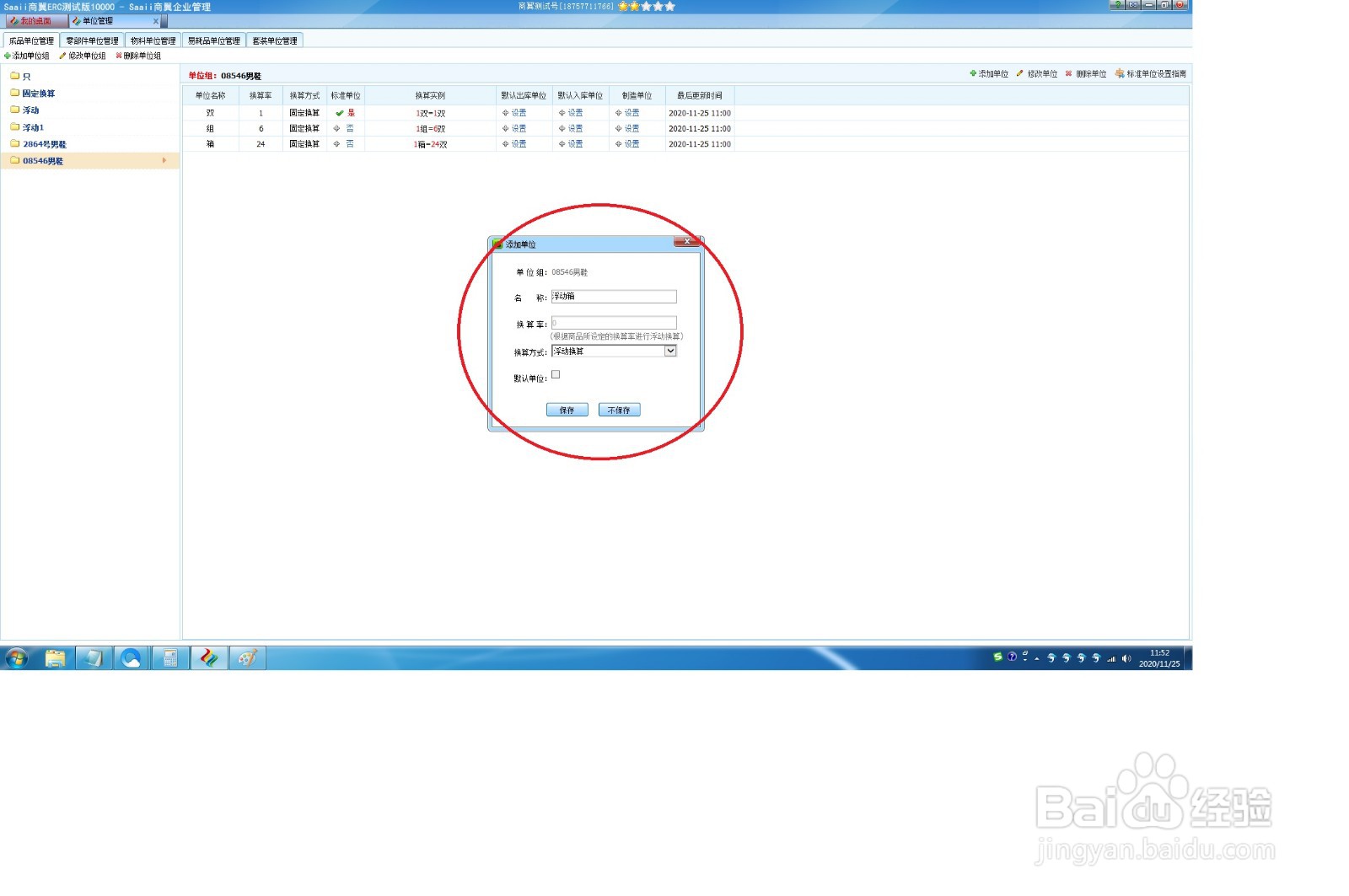Open the Windows Start menu

[x=16, y=658]
